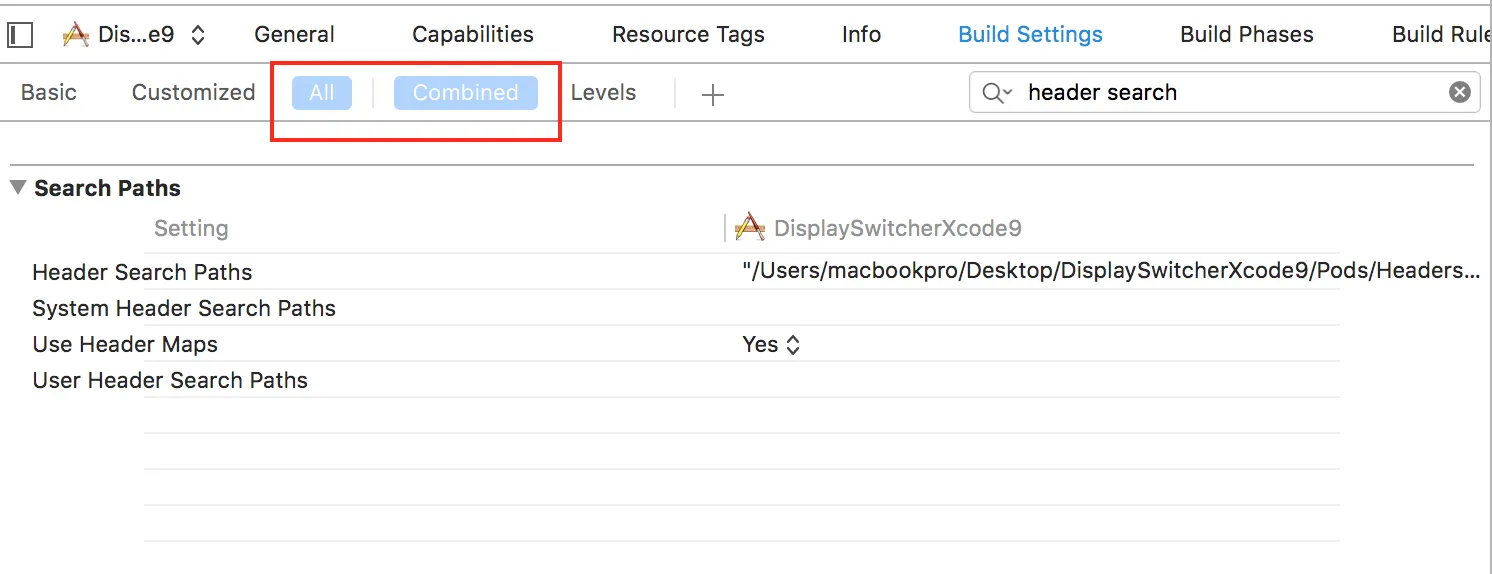Switch to the General tab
The image size is (1492, 574).
pos(294,34)
